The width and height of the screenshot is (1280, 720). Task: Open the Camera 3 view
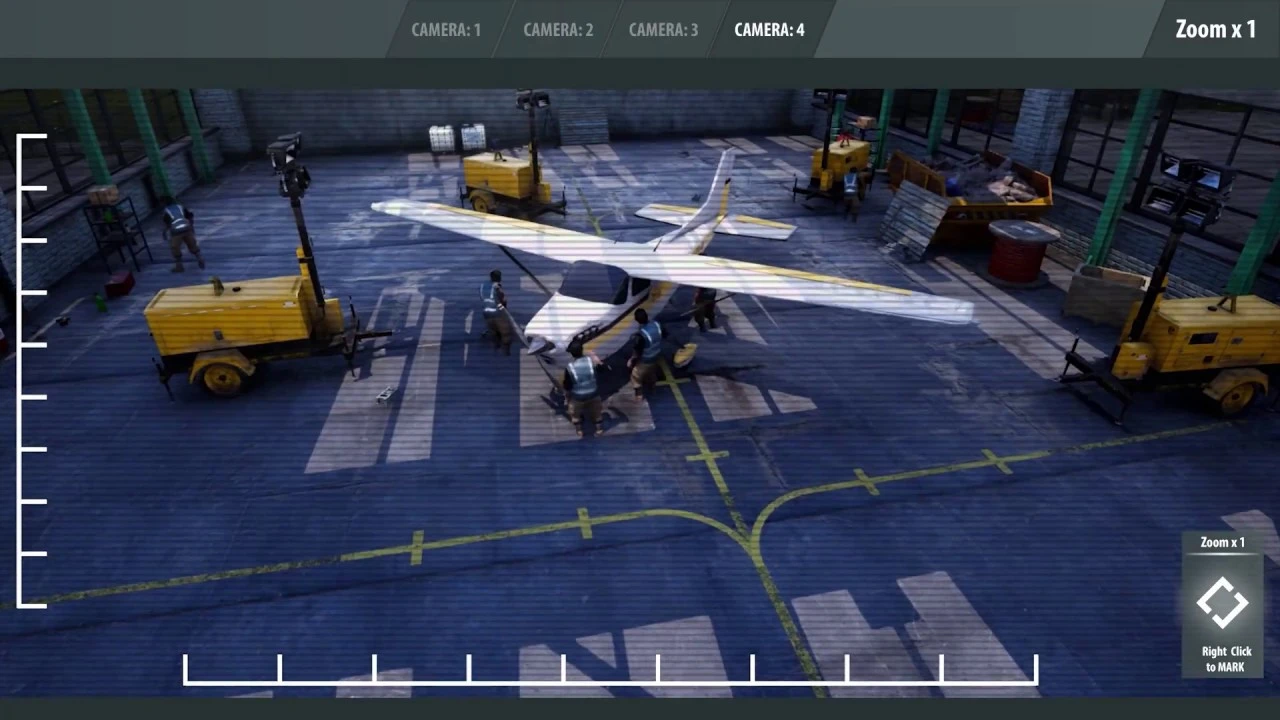tap(662, 29)
